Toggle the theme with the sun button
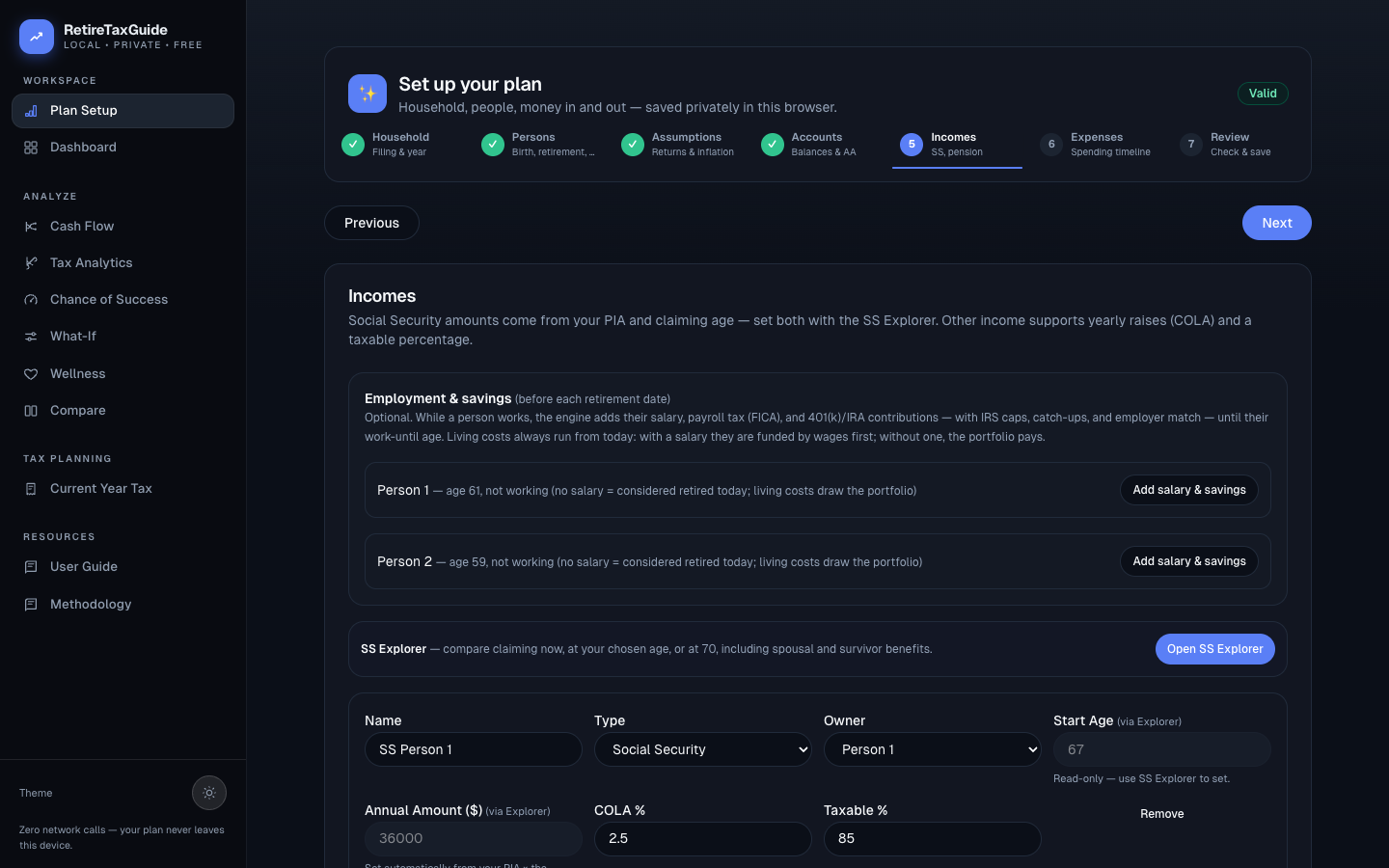Viewport: 1389px width, 868px height. (x=209, y=793)
